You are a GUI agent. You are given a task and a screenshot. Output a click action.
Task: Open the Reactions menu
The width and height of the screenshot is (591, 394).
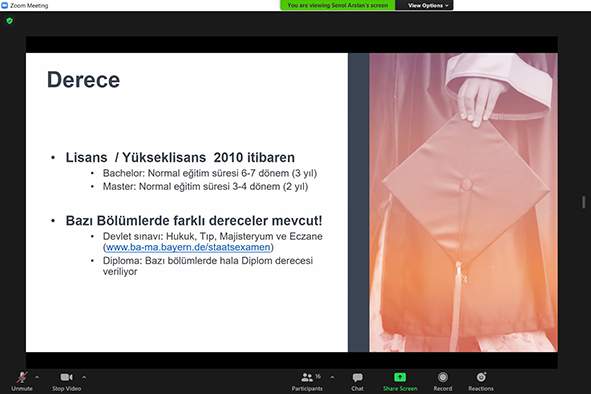[481, 381]
